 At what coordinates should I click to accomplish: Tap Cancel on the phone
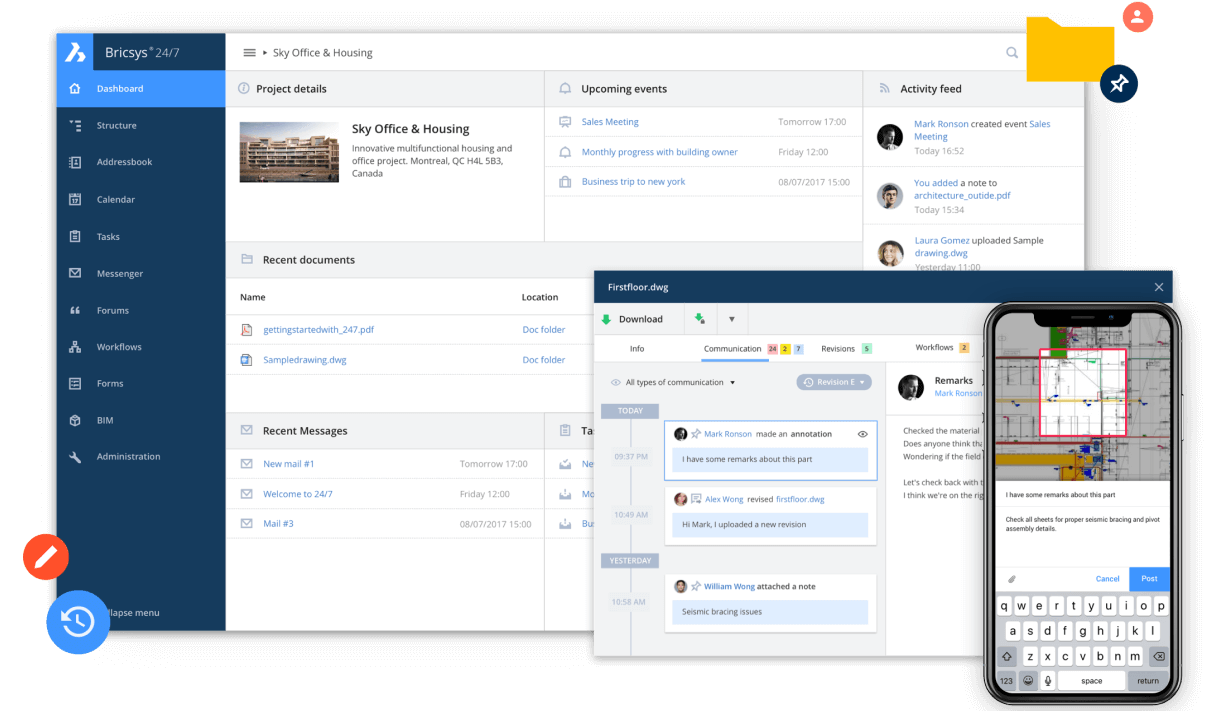(x=1107, y=579)
